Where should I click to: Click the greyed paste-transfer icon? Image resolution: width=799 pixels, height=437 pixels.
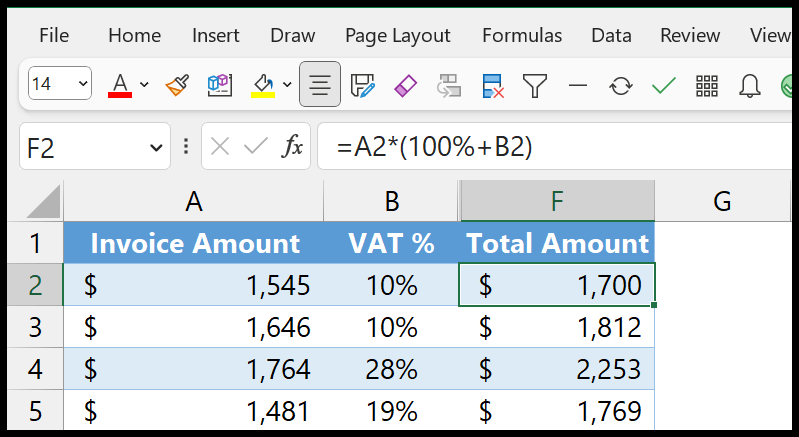click(x=448, y=85)
